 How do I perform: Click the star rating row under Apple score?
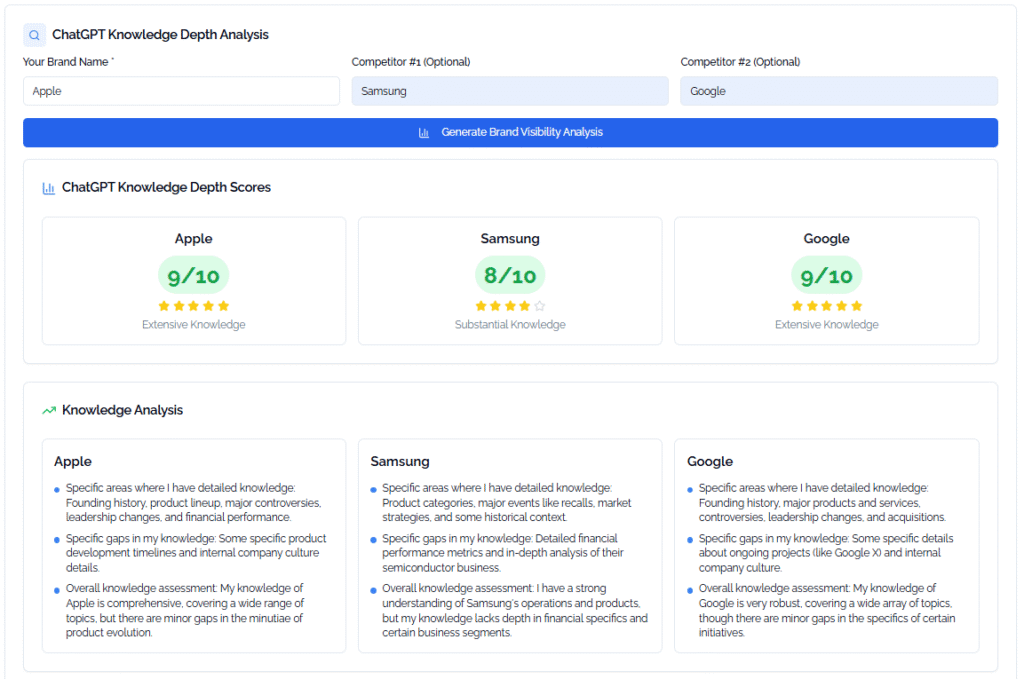[194, 306]
